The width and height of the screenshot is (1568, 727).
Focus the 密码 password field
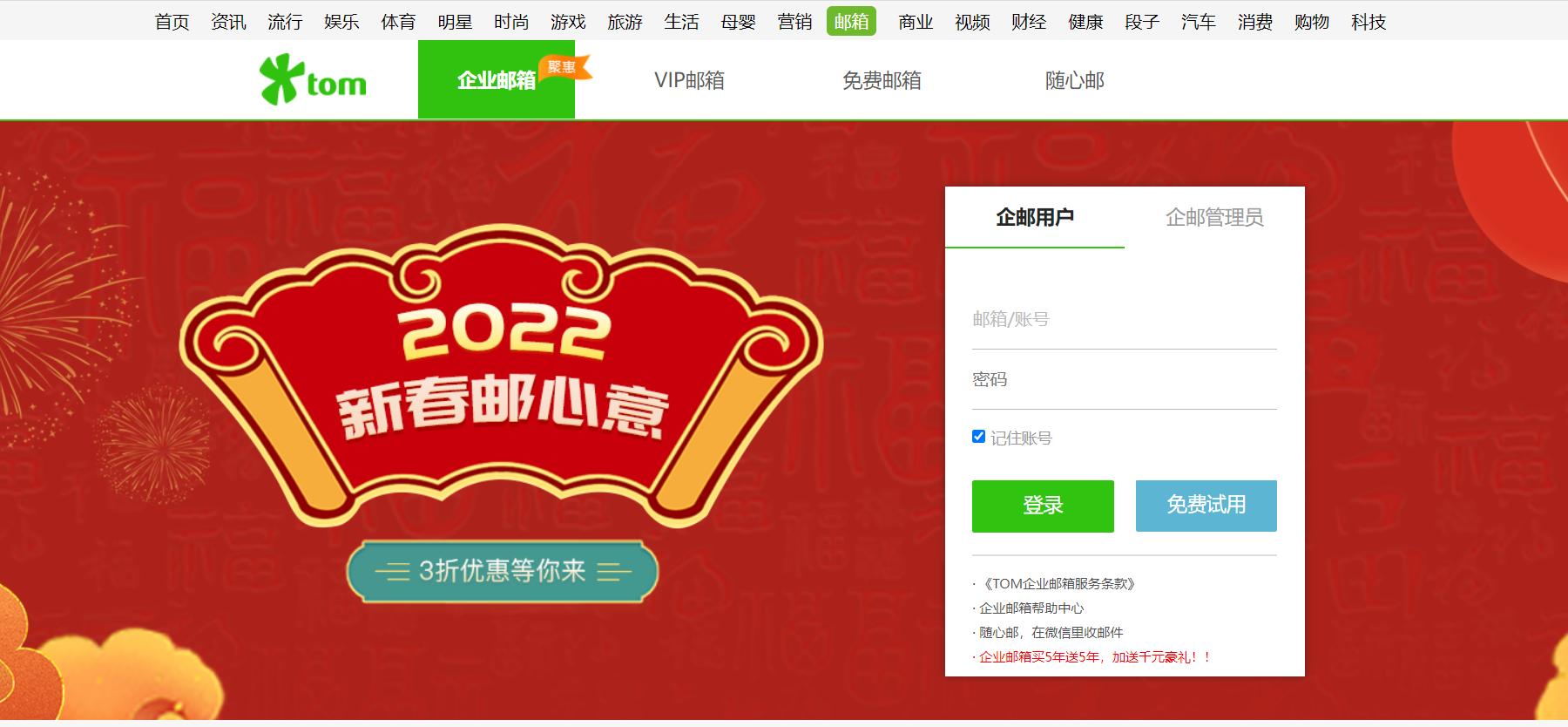pyautogui.click(x=1125, y=380)
